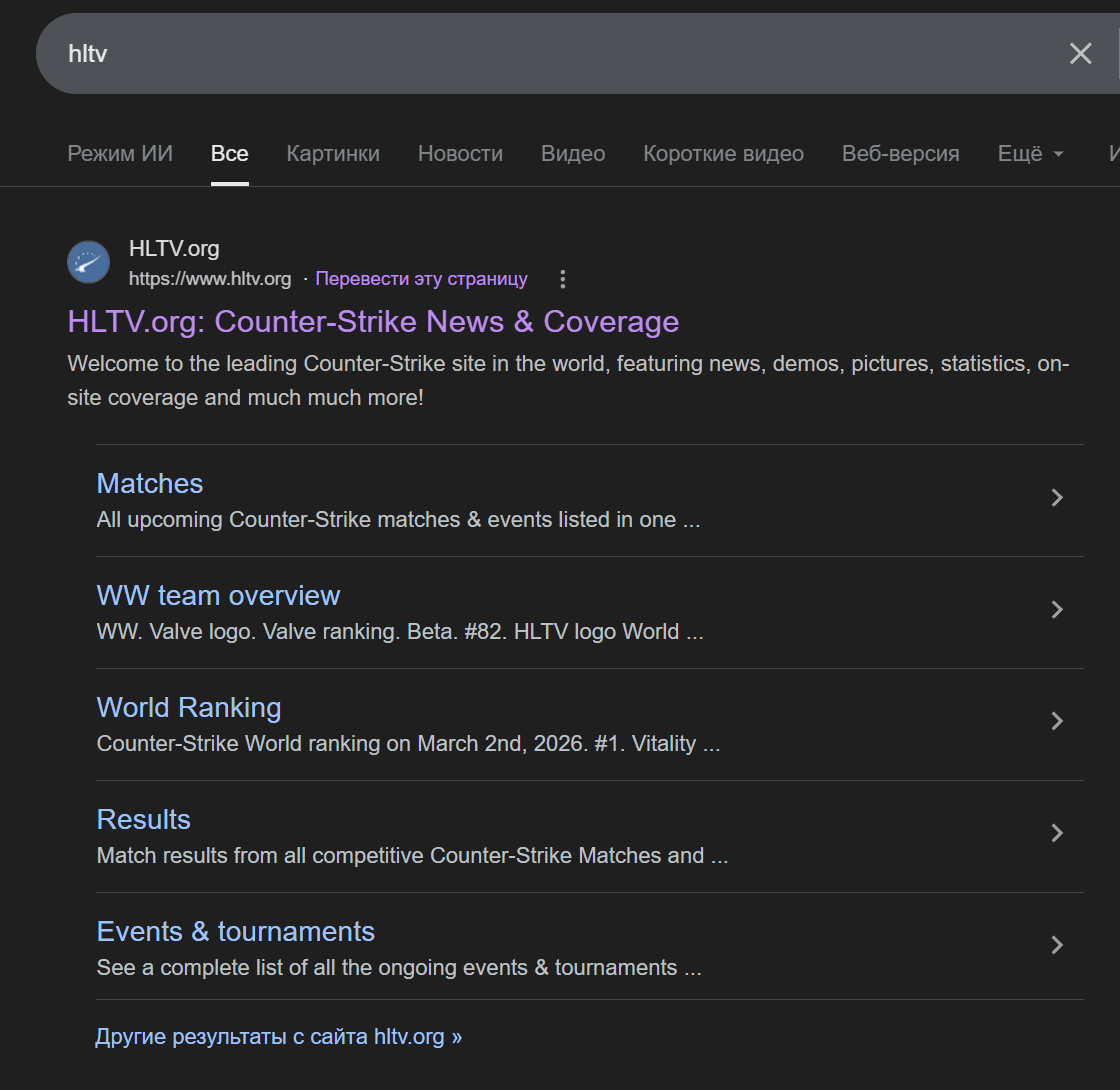Open the 'HLTV.org: Counter-Strike News & Coverage' result title
The width and height of the screenshot is (1120, 1090).
click(x=373, y=321)
